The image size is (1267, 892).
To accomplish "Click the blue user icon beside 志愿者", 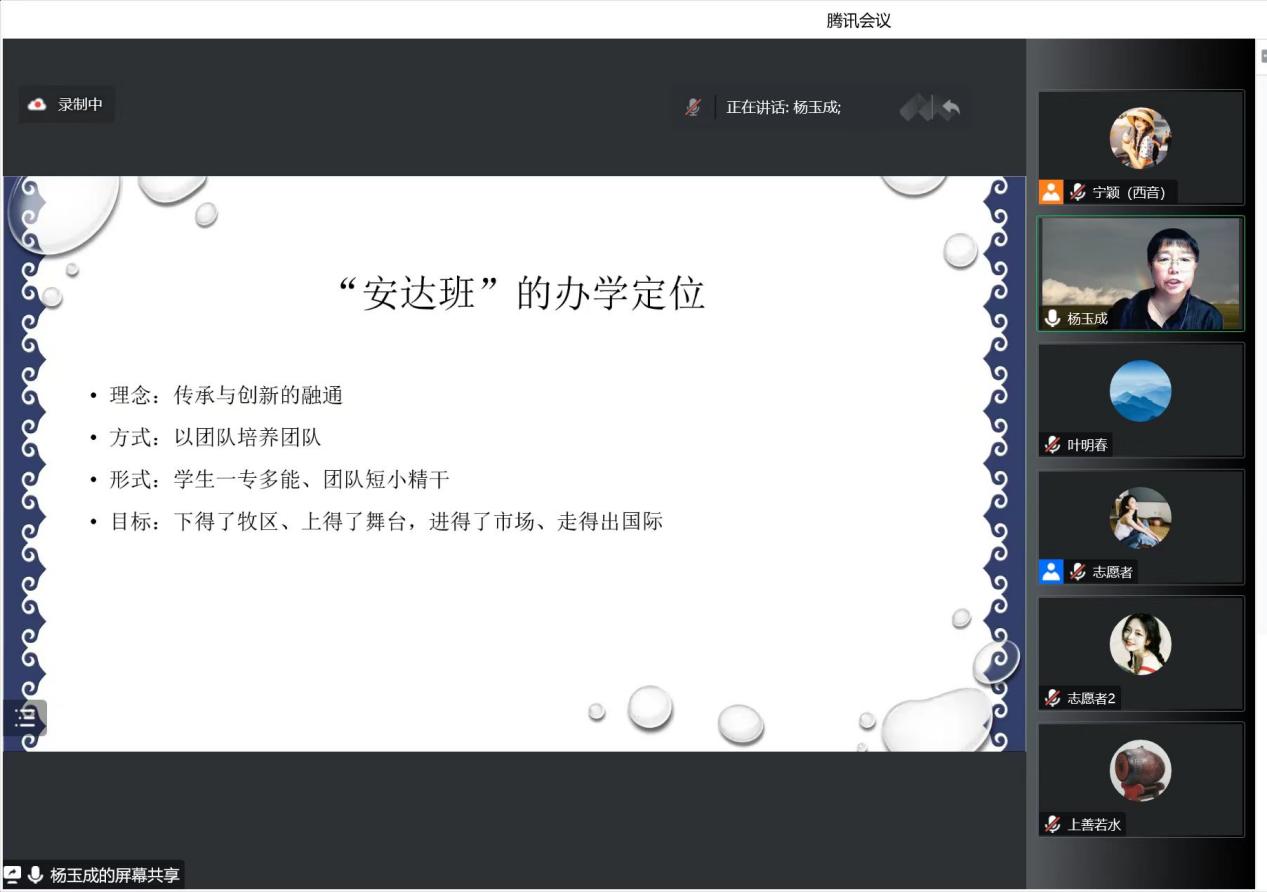I will [1051, 572].
